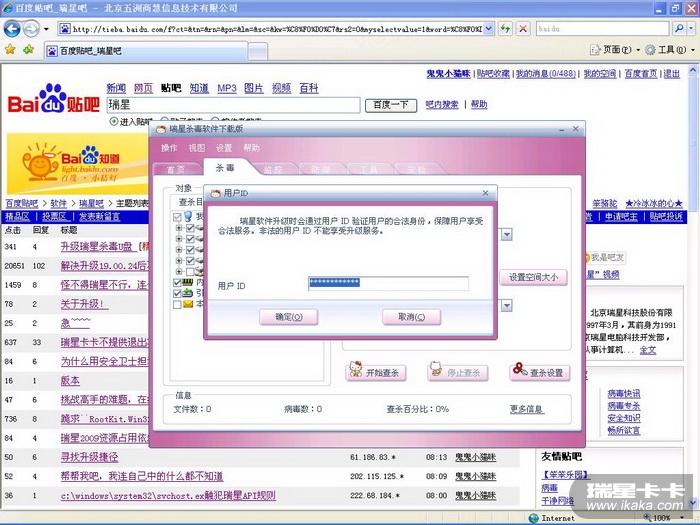700x525 pixels.
Task: Click the IE Forward arrow button
Action: [x=31, y=29]
